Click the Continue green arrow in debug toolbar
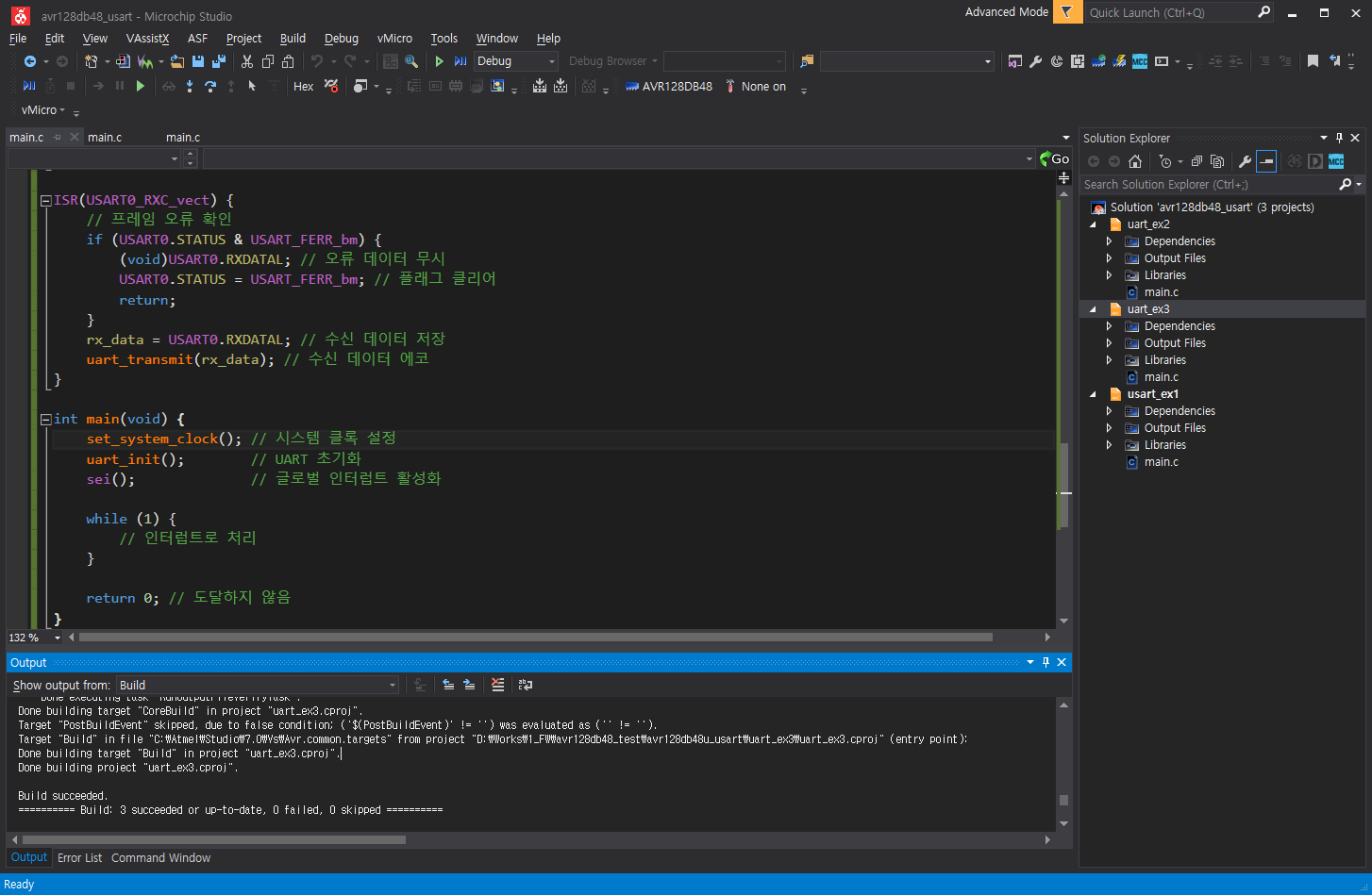 [141, 86]
